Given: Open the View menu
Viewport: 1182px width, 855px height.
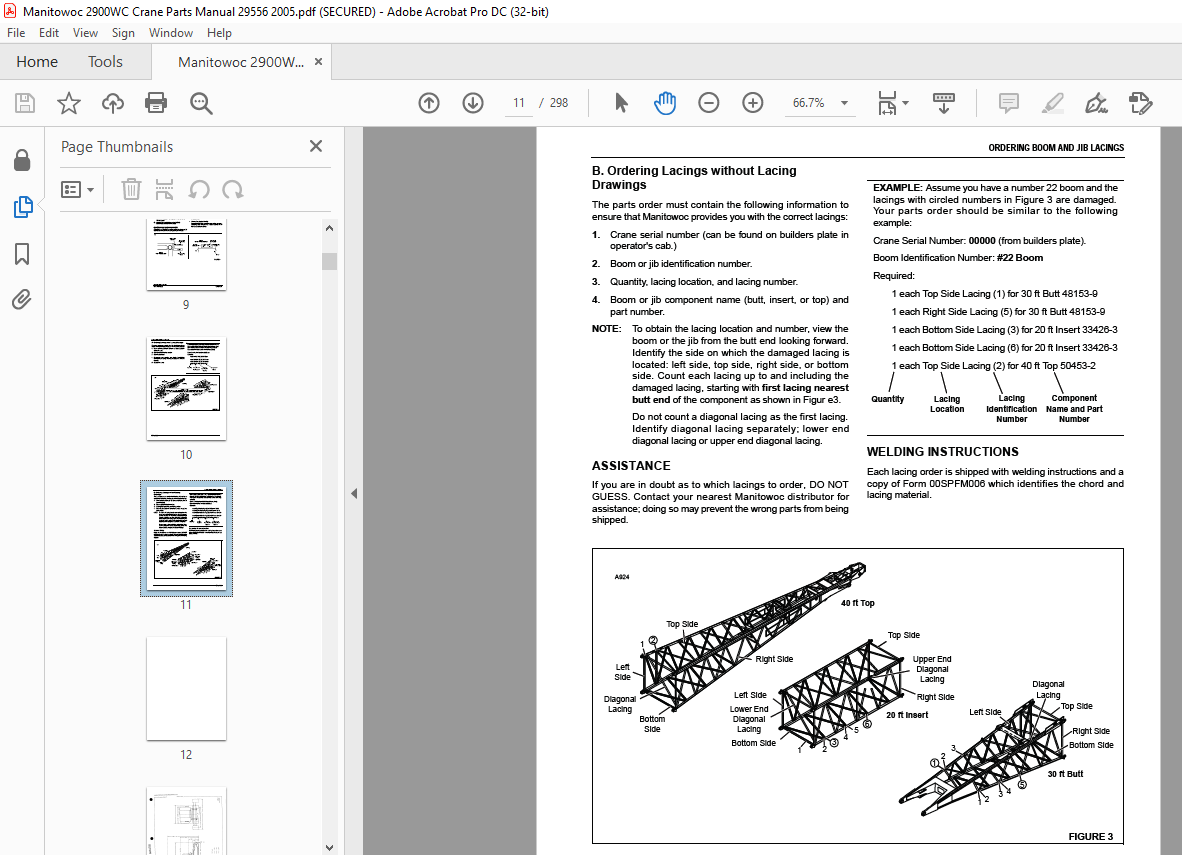Looking at the screenshot, I should click(85, 32).
